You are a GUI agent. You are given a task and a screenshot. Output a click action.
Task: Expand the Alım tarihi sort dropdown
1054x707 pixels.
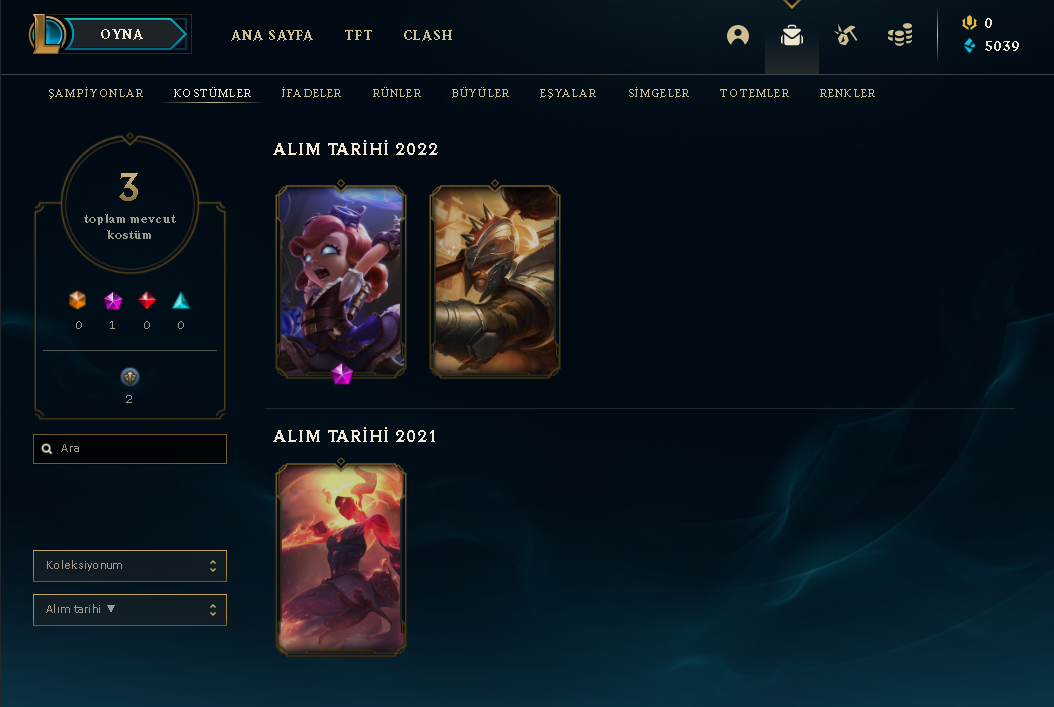pyautogui.click(x=130, y=610)
